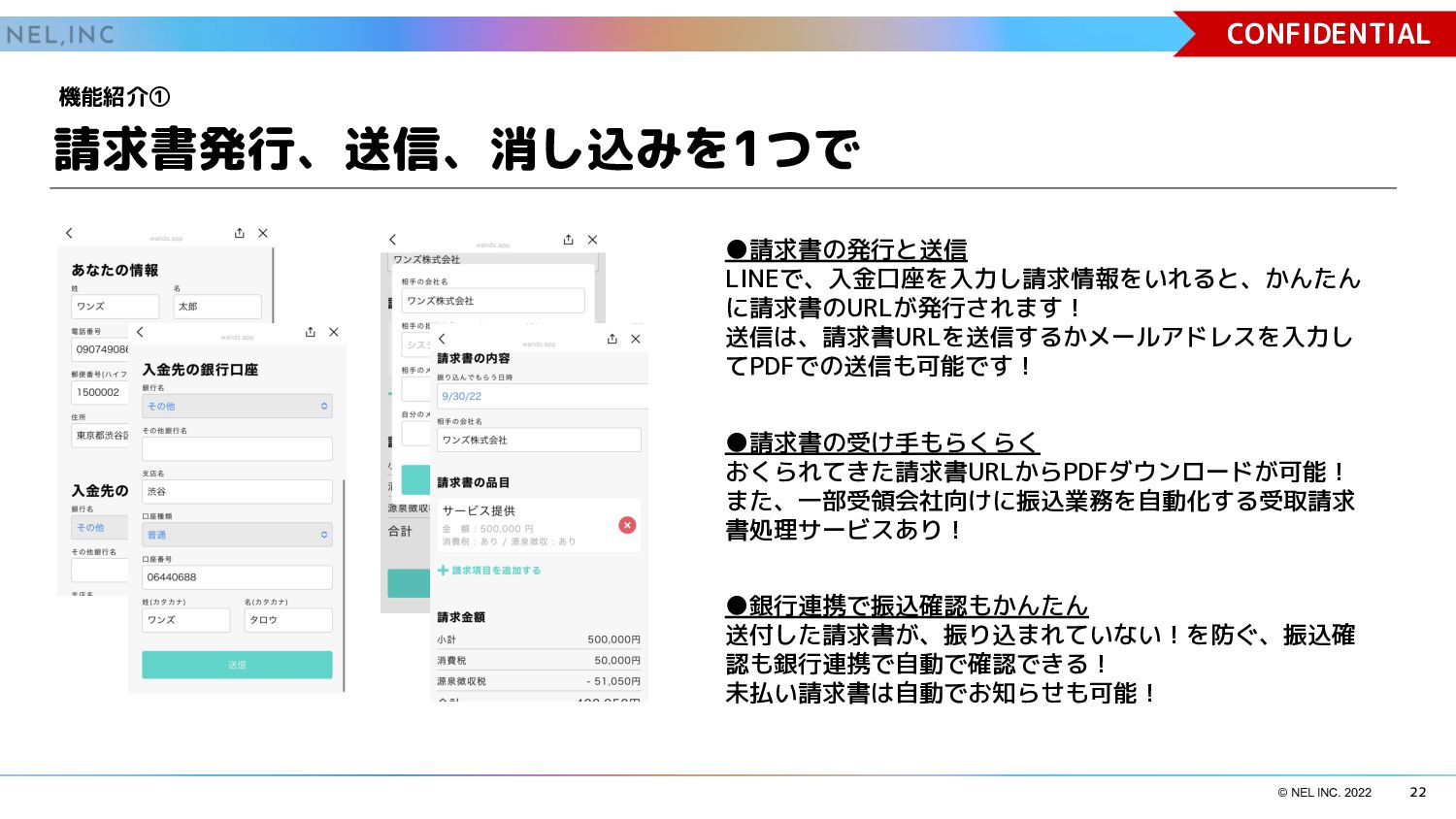Click the red CONFIDENTIAL banner

(x=1315, y=34)
